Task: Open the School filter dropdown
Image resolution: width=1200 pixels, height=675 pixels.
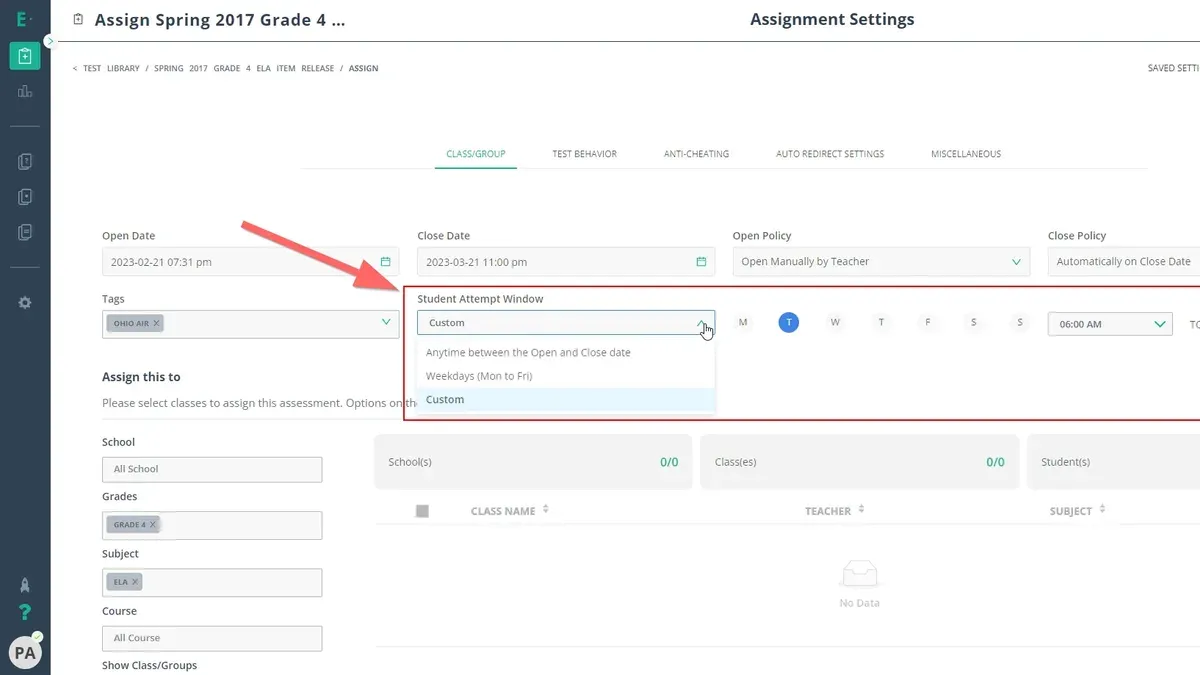Action: [x=212, y=469]
